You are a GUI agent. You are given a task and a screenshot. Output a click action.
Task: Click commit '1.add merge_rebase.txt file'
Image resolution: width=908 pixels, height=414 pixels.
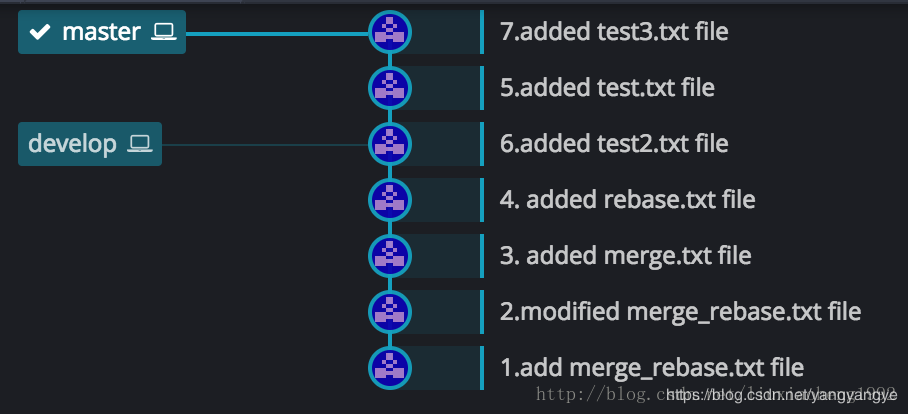[x=651, y=368]
